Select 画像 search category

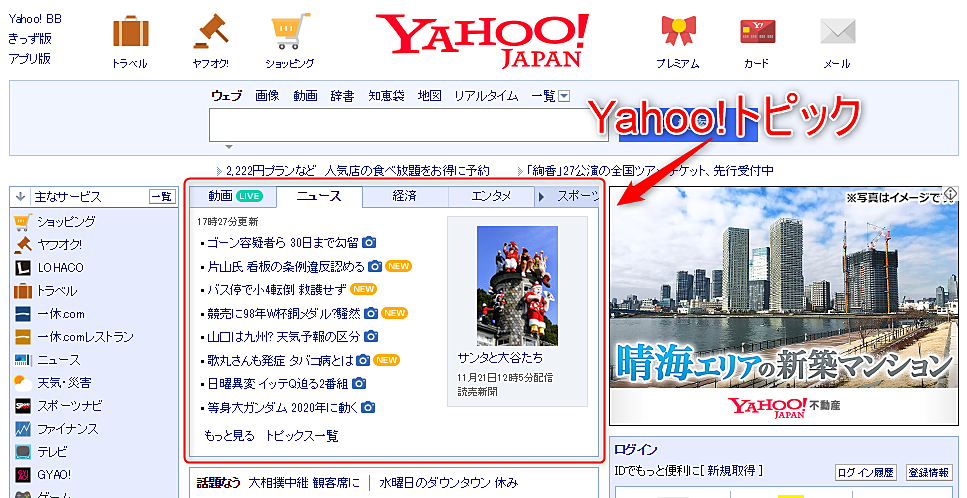point(267,96)
